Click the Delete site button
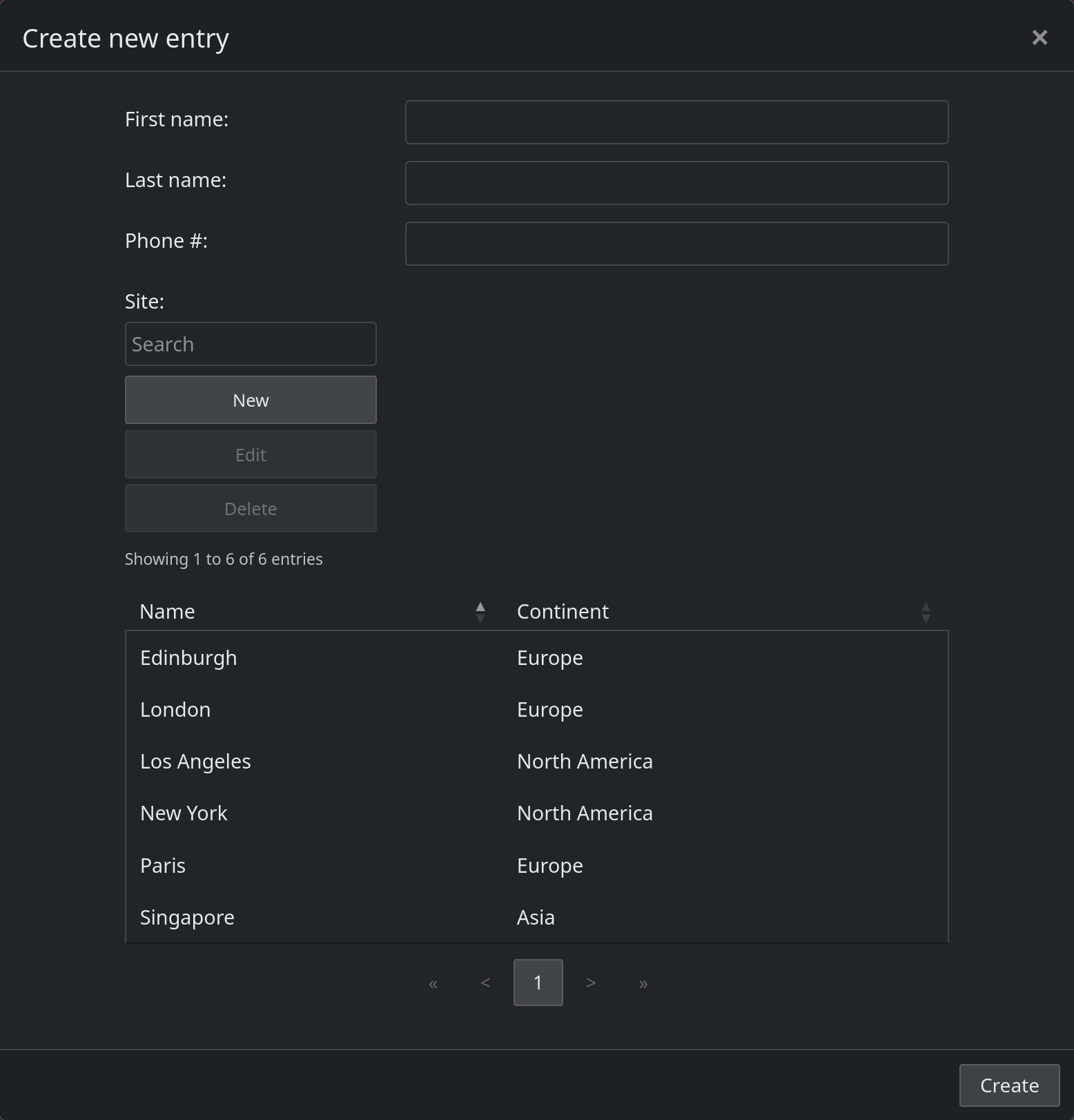 [x=251, y=508]
